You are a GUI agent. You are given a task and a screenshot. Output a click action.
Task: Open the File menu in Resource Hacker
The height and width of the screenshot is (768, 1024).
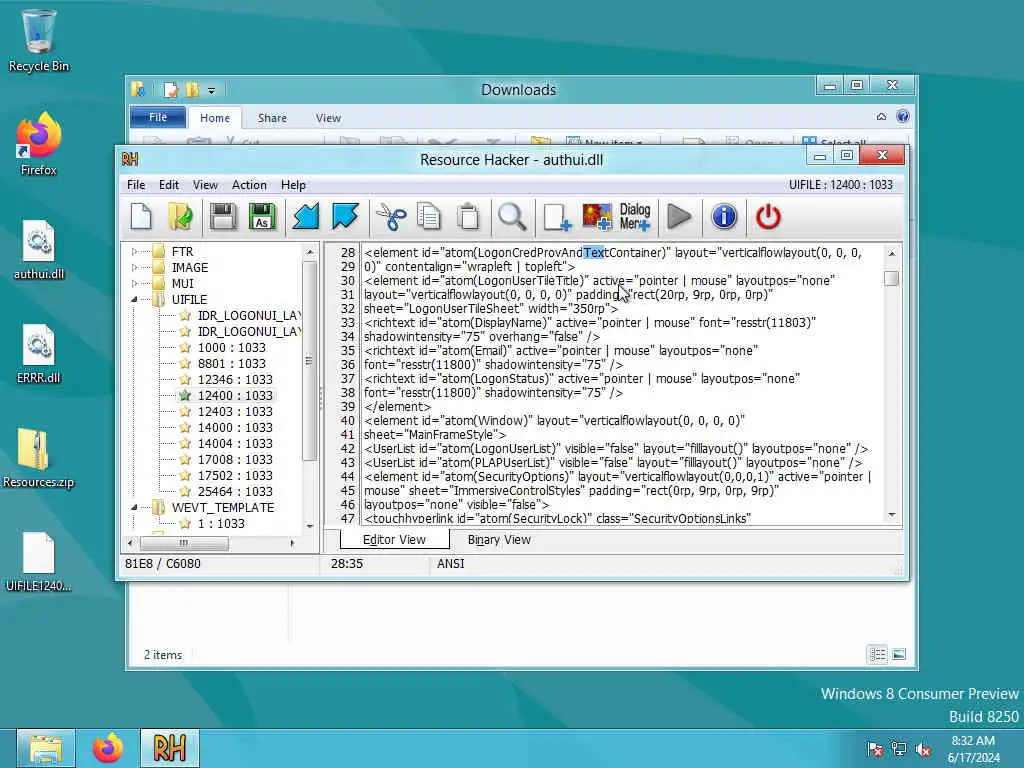(x=136, y=185)
